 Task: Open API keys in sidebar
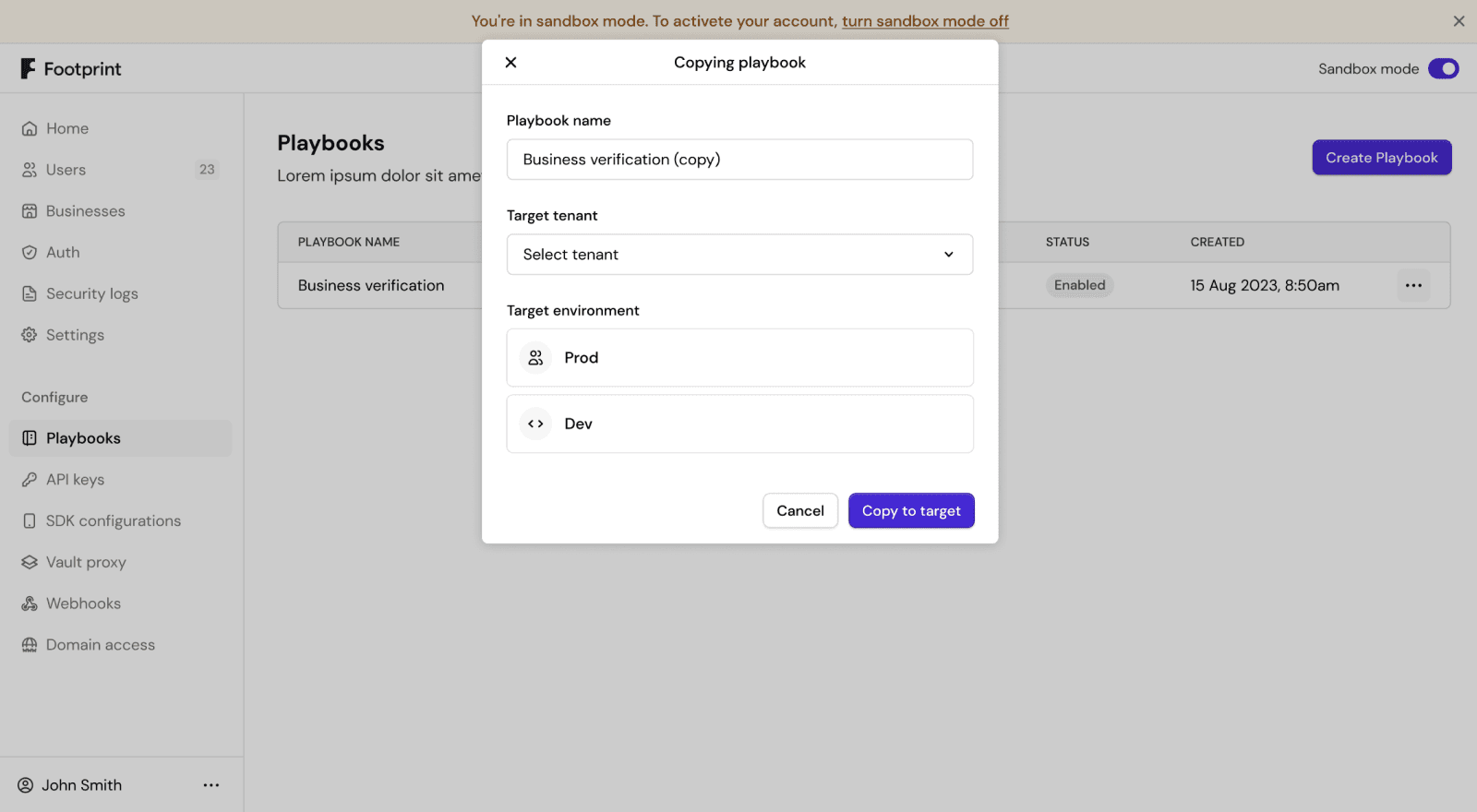tap(120, 480)
